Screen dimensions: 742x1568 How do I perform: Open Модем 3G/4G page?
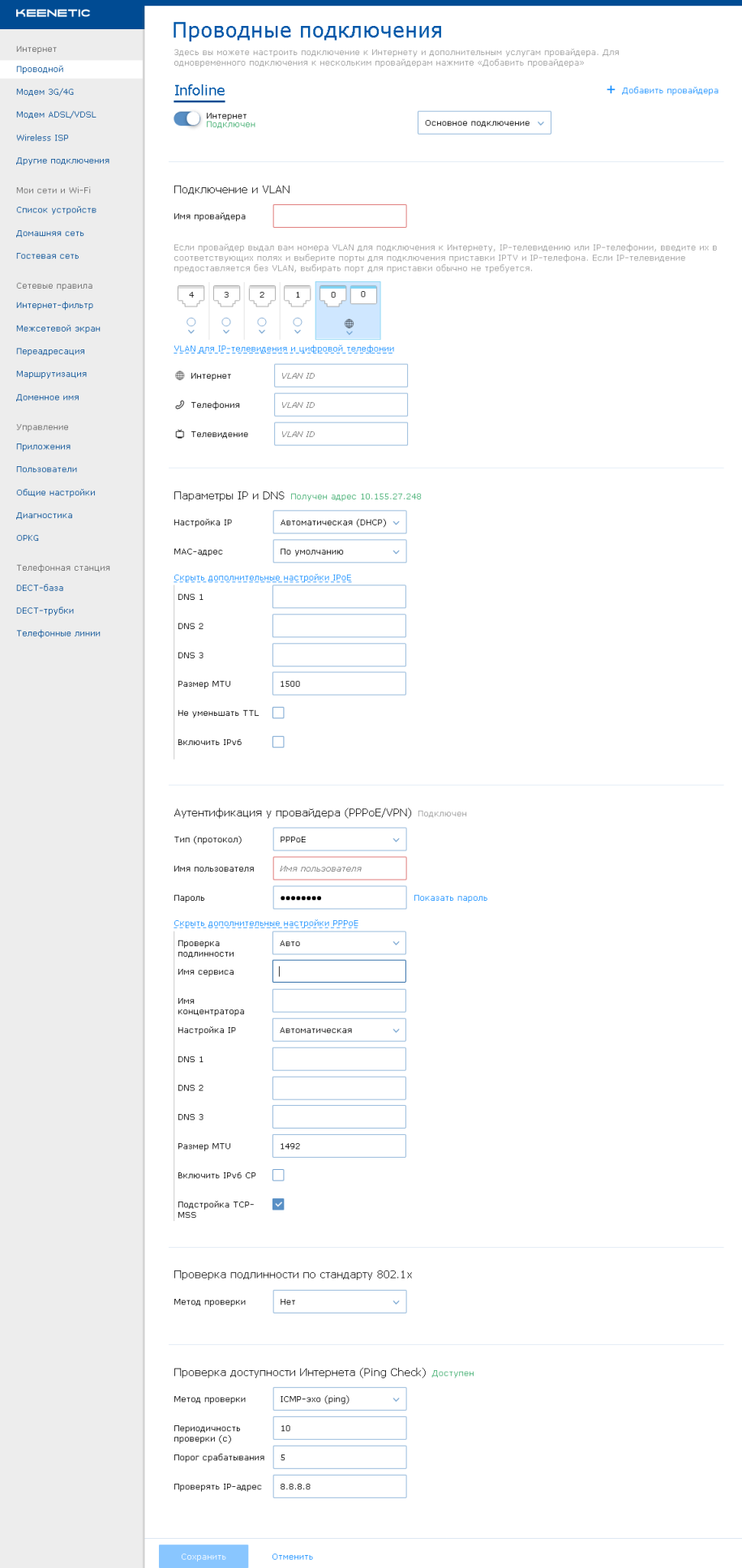tap(45, 92)
